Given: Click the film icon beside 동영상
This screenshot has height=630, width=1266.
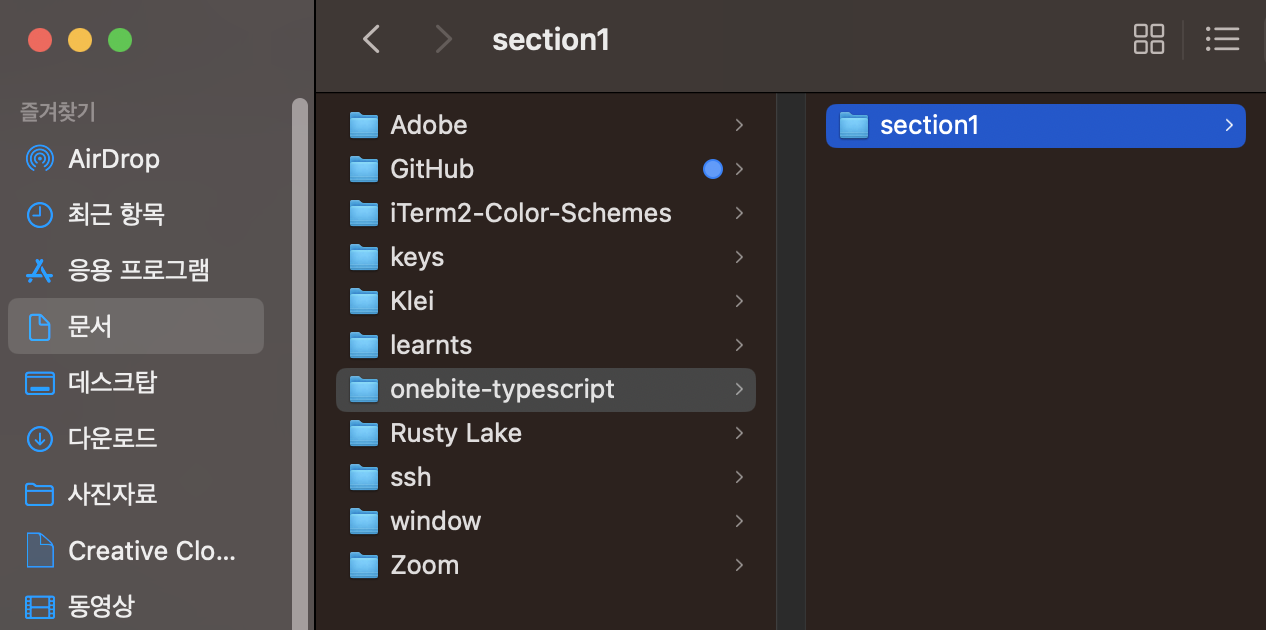Looking at the screenshot, I should (39, 606).
